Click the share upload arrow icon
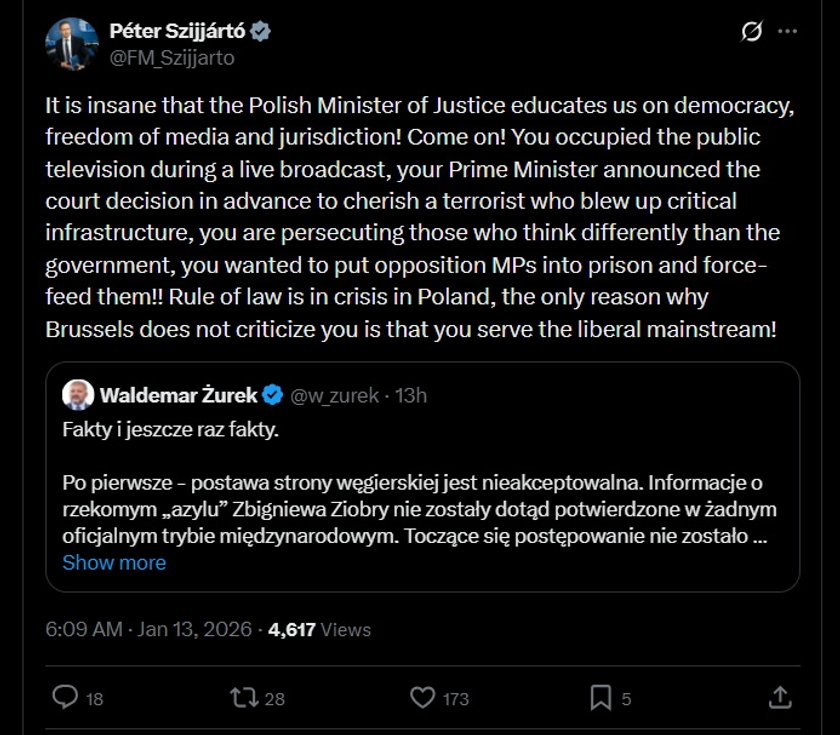The image size is (840, 735). click(781, 697)
